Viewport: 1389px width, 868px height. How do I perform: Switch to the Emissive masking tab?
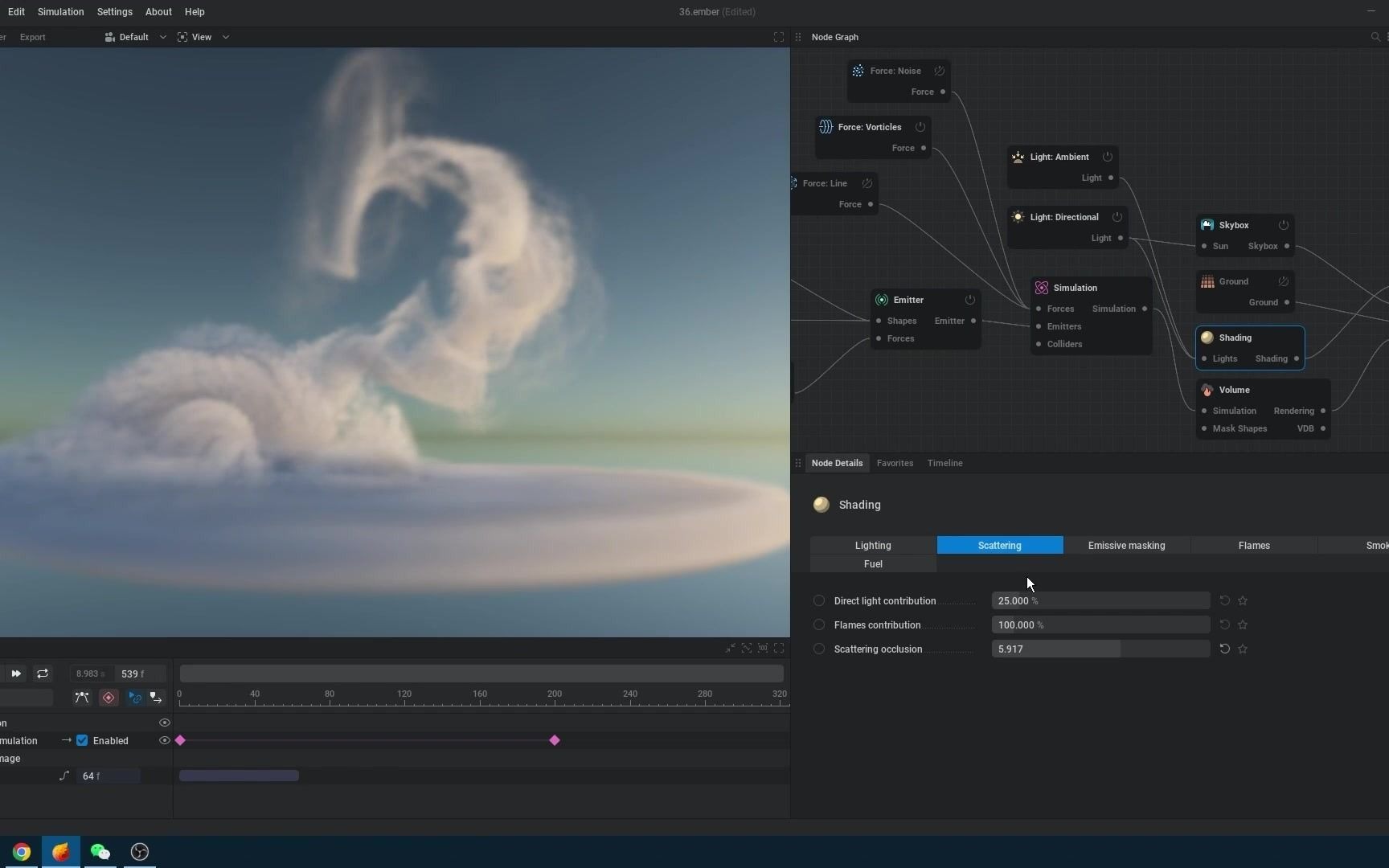tap(1126, 546)
